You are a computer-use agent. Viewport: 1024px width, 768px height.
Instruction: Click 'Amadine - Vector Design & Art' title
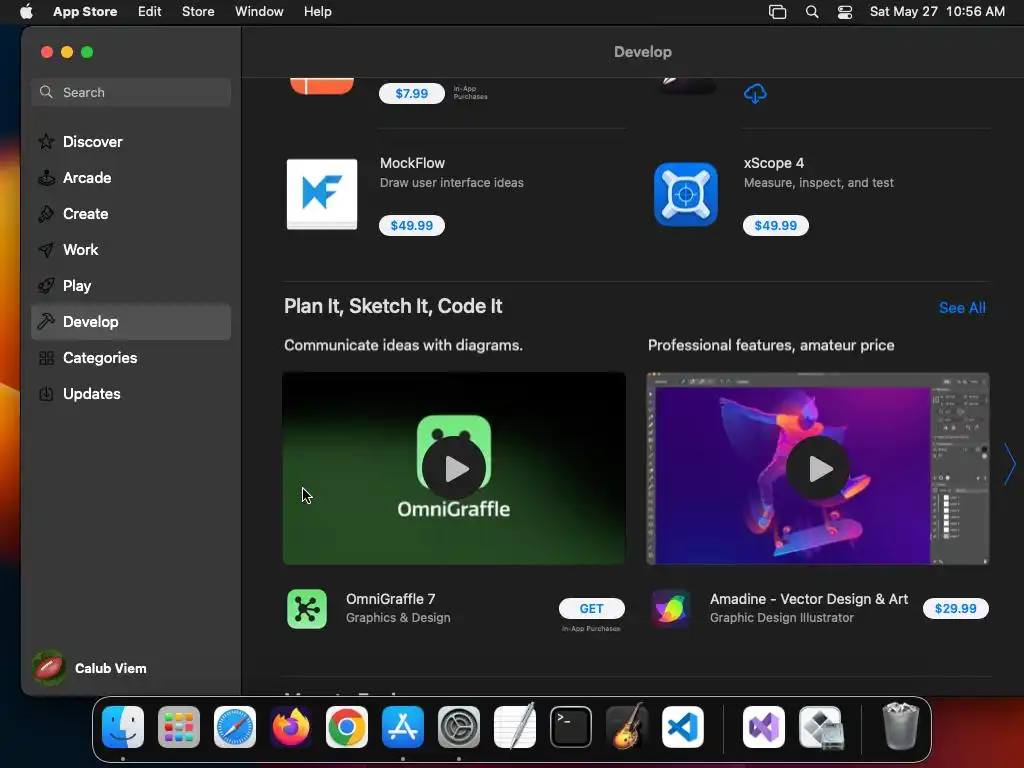808,599
